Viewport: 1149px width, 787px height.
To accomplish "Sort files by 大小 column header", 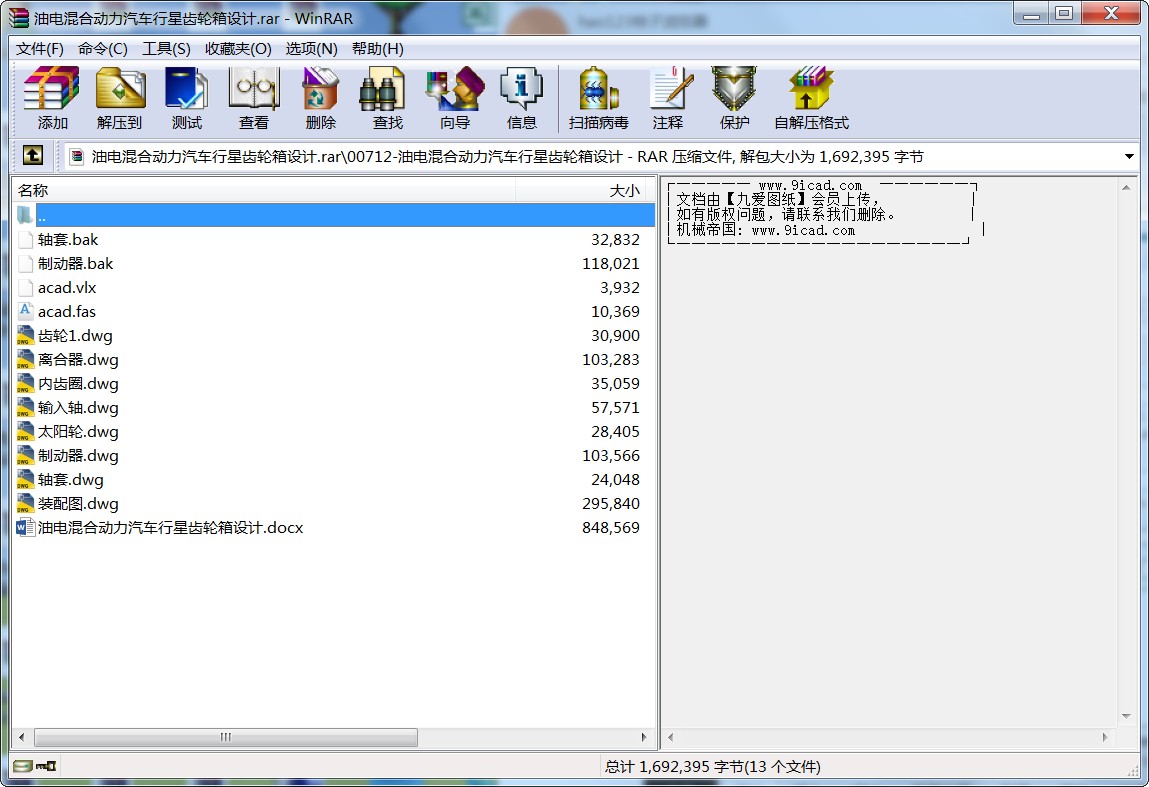I will click(x=583, y=191).
